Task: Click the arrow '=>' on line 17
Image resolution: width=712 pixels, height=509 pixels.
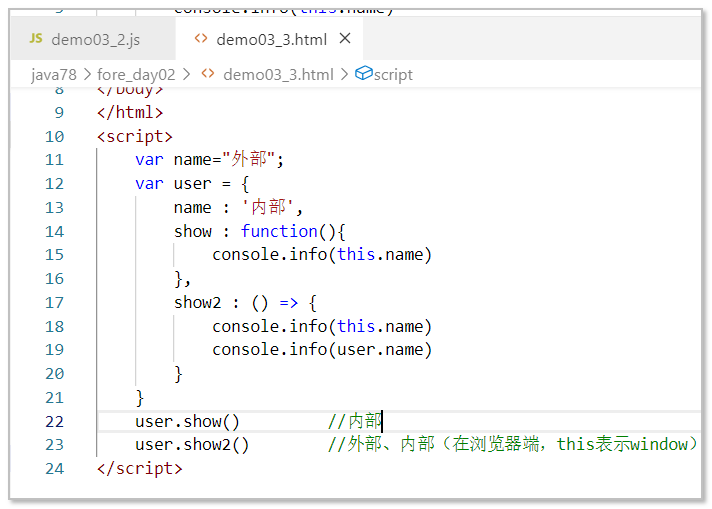Action: (x=289, y=303)
